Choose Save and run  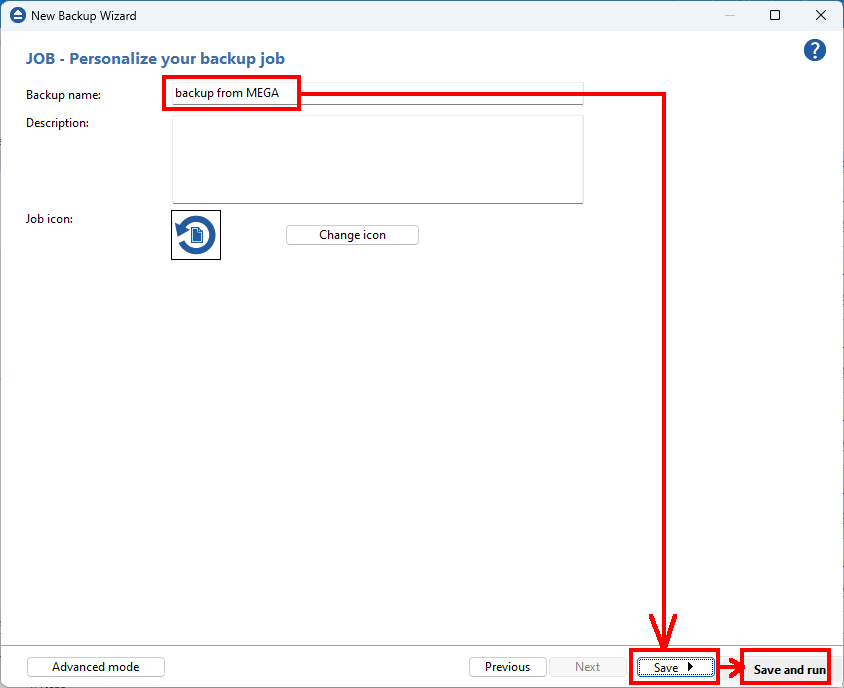(x=789, y=669)
